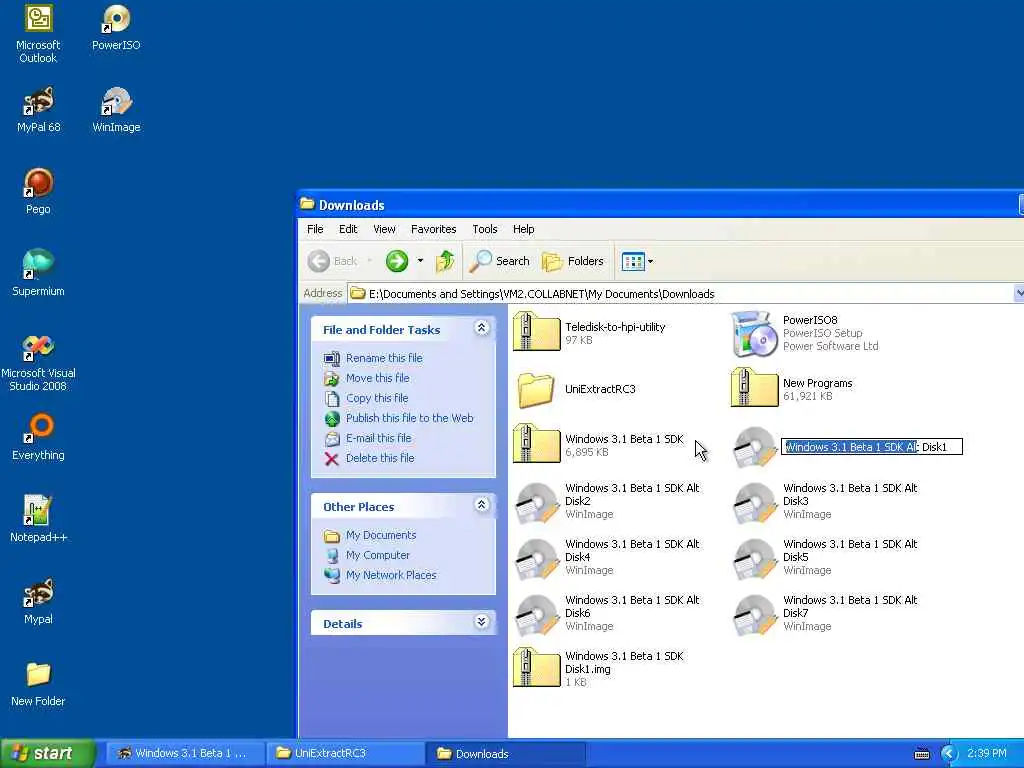Click the keyboard tray icon
The image size is (1024, 768).
click(922, 754)
